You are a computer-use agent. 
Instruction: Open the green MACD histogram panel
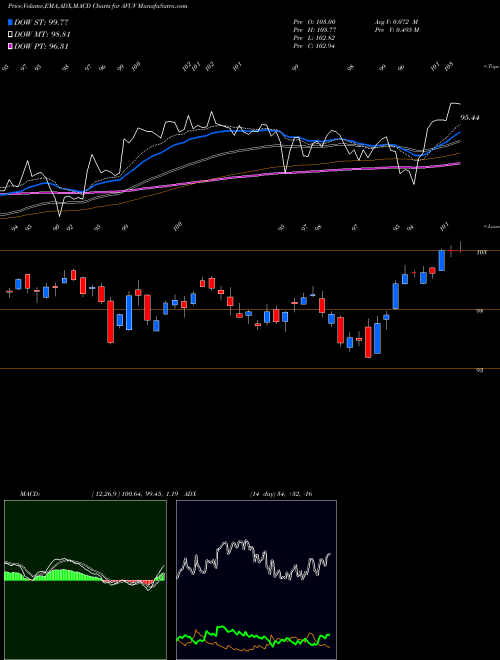(x=85, y=580)
